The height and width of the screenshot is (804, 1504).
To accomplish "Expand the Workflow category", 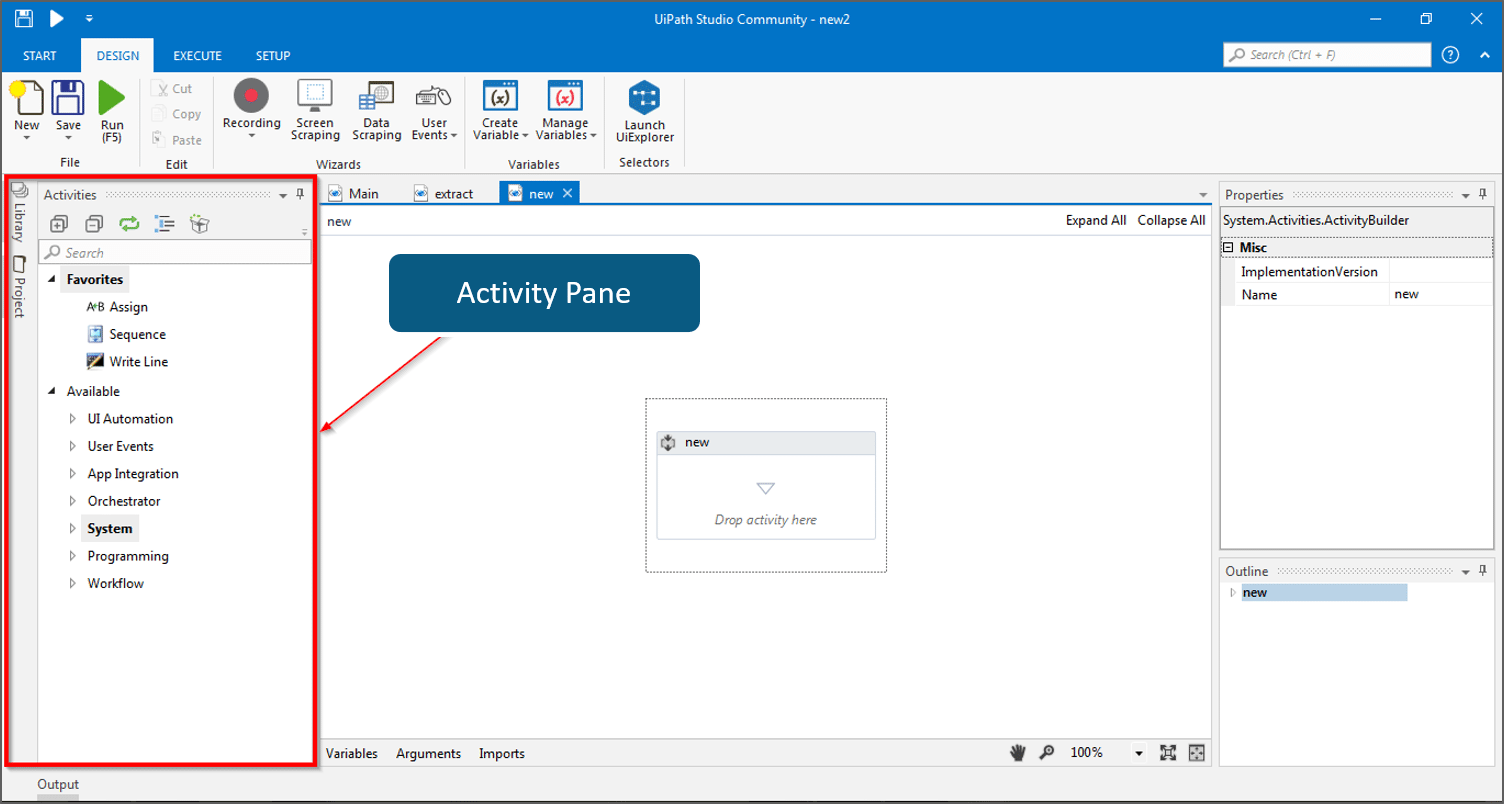I will (72, 583).
